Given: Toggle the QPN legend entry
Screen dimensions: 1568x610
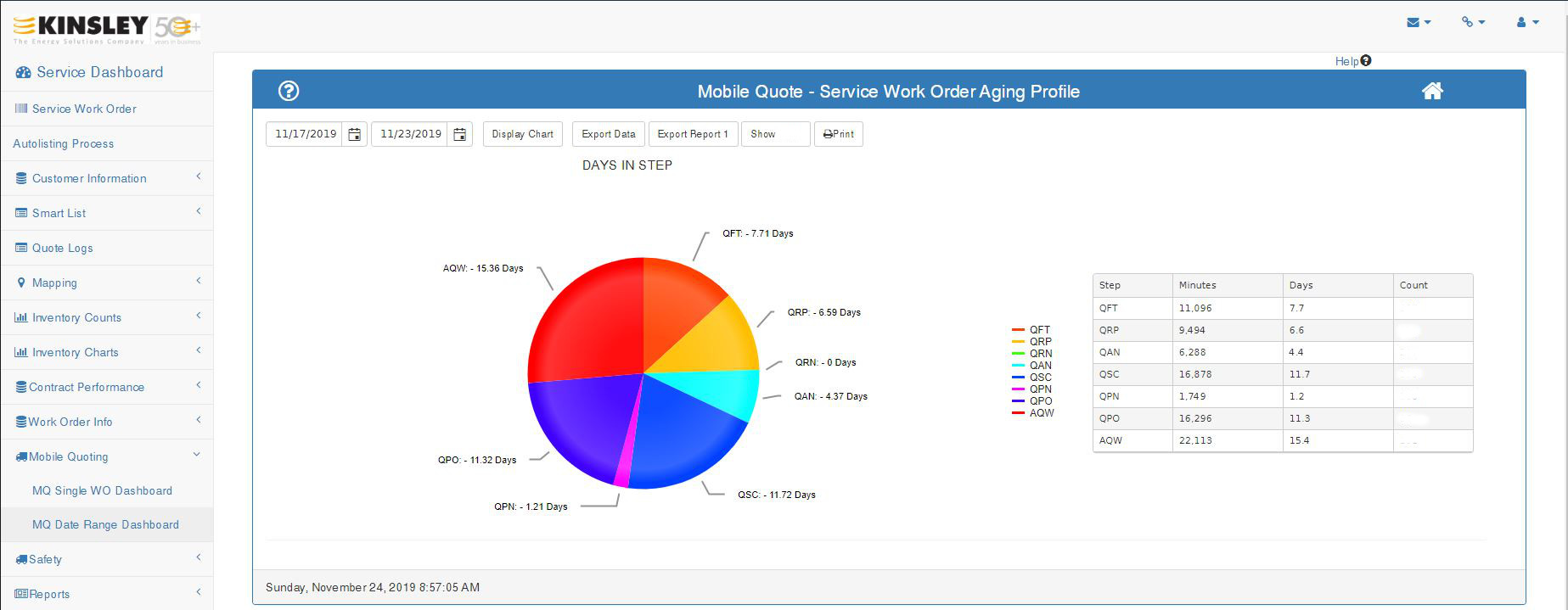Looking at the screenshot, I should click(1032, 389).
